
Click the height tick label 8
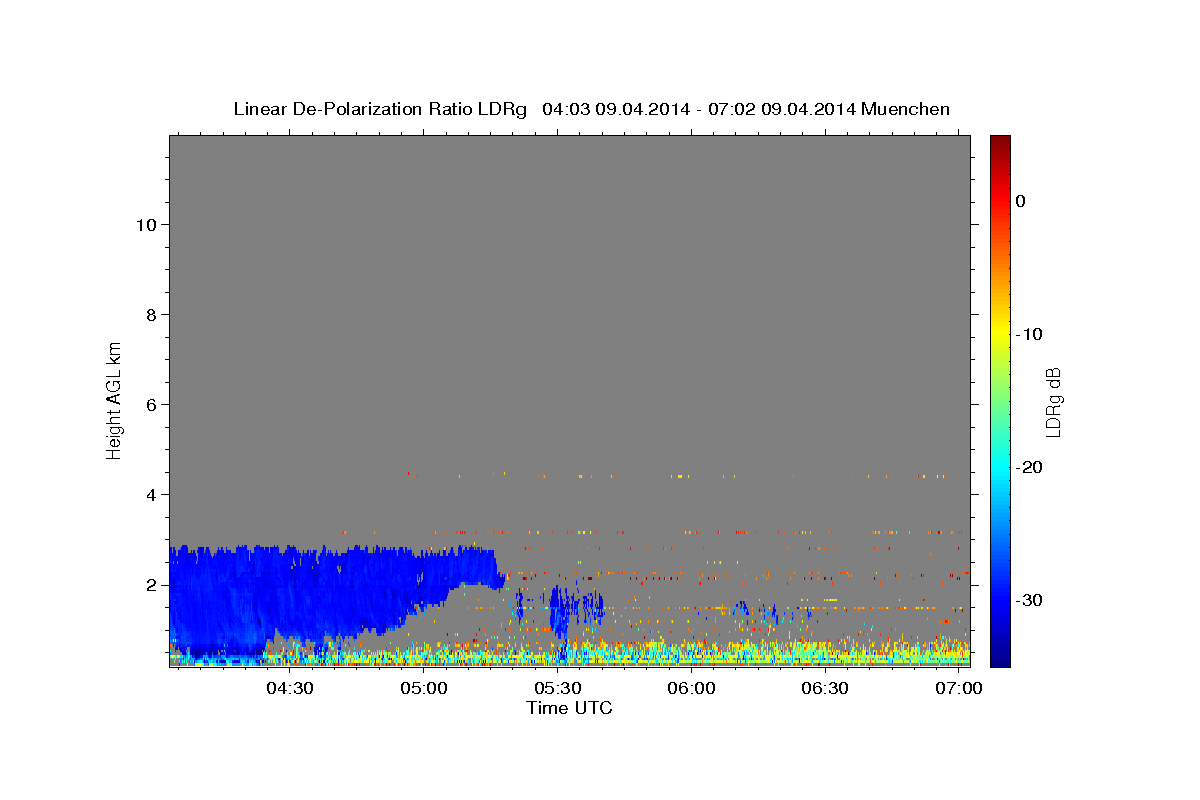click(x=152, y=315)
